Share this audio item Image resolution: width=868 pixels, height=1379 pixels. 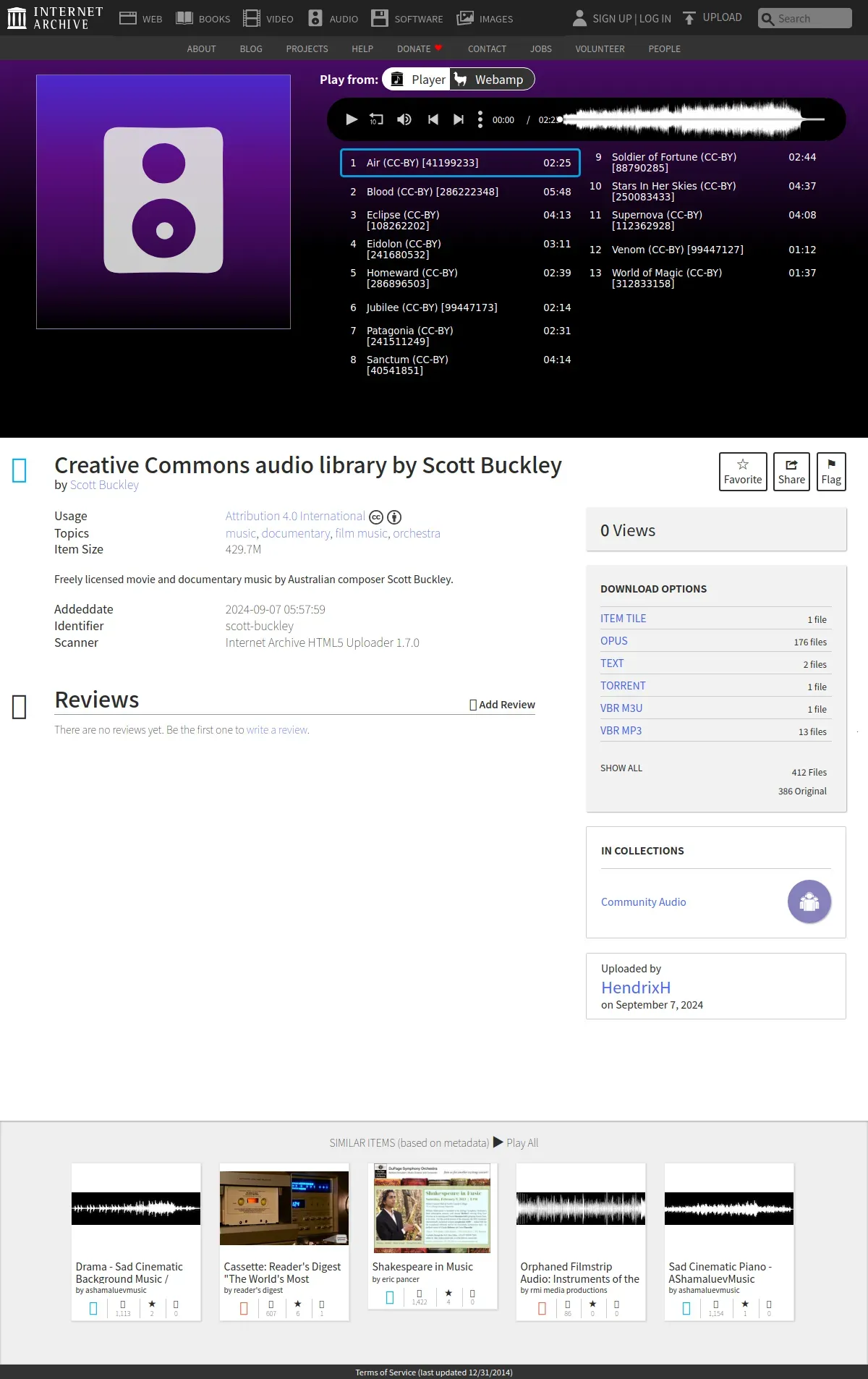pos(791,472)
